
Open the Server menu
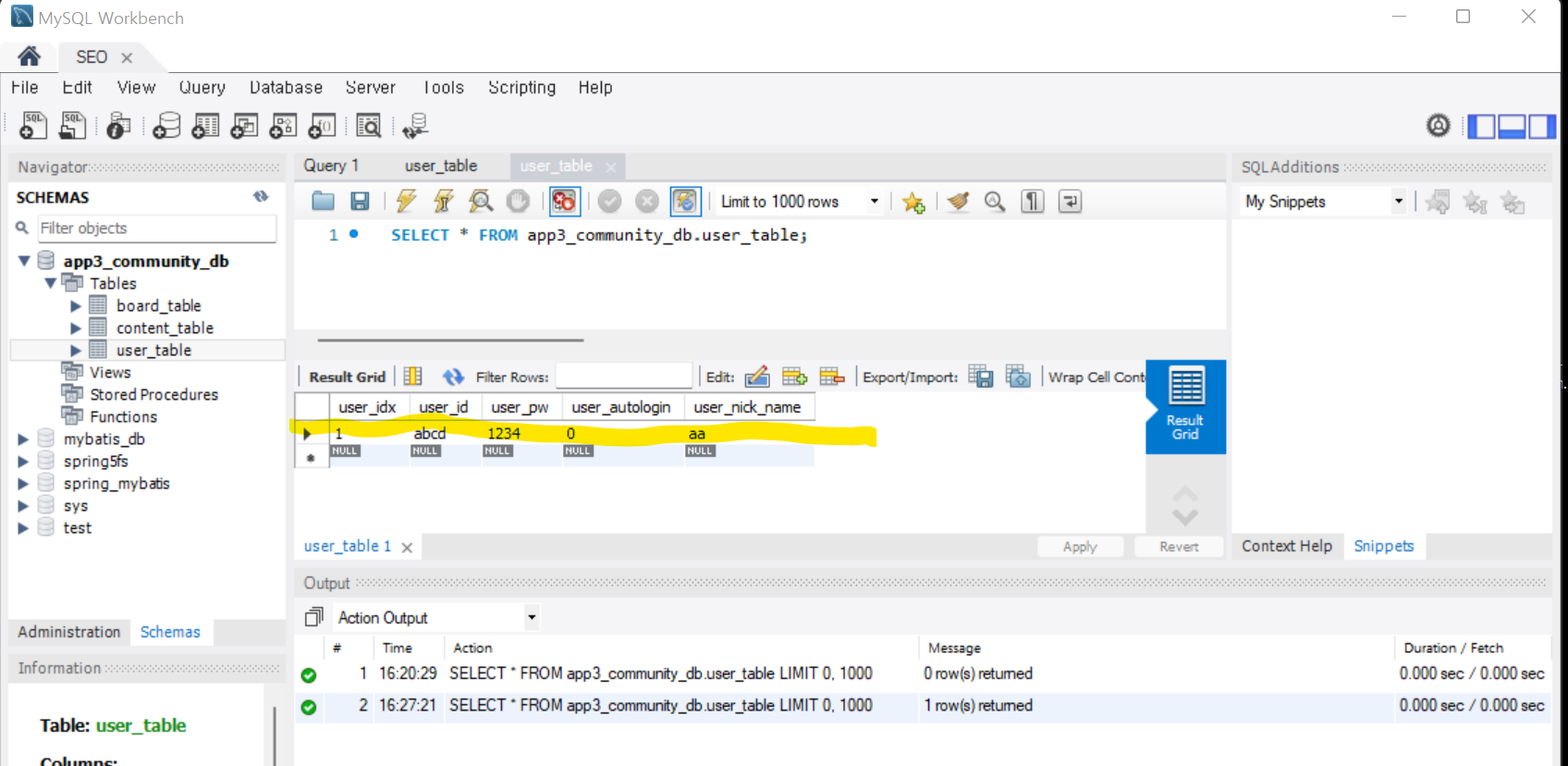click(370, 87)
